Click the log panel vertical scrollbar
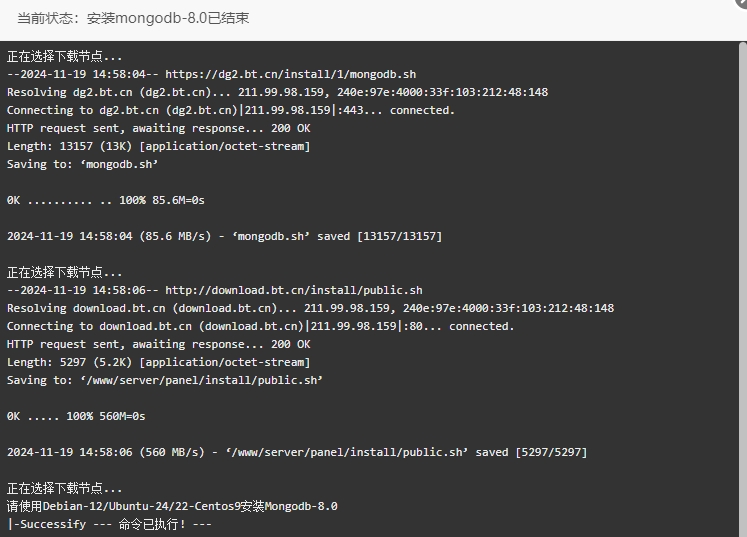This screenshot has height=537, width=747. (743, 289)
